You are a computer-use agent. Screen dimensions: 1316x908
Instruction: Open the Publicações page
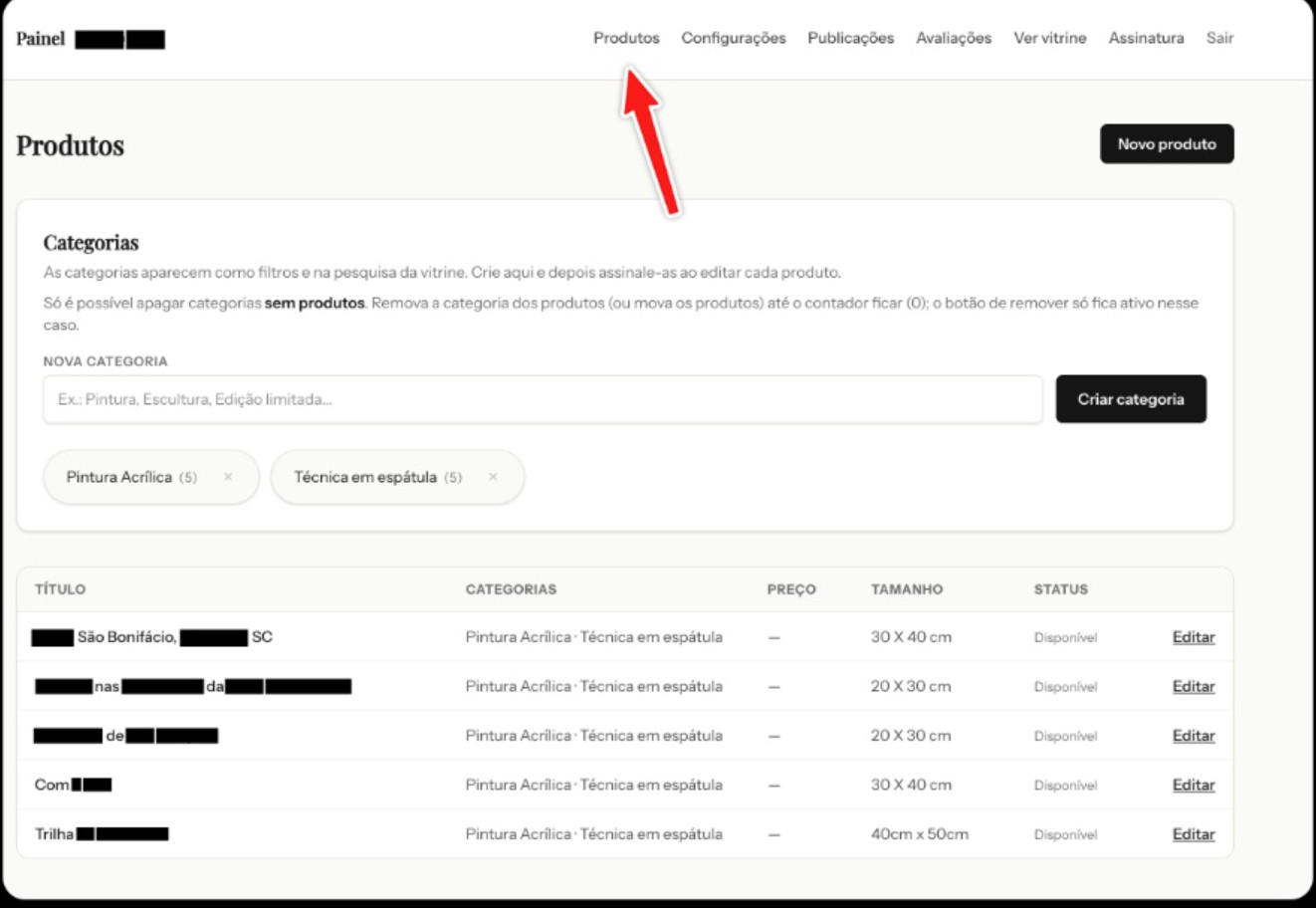[850, 38]
